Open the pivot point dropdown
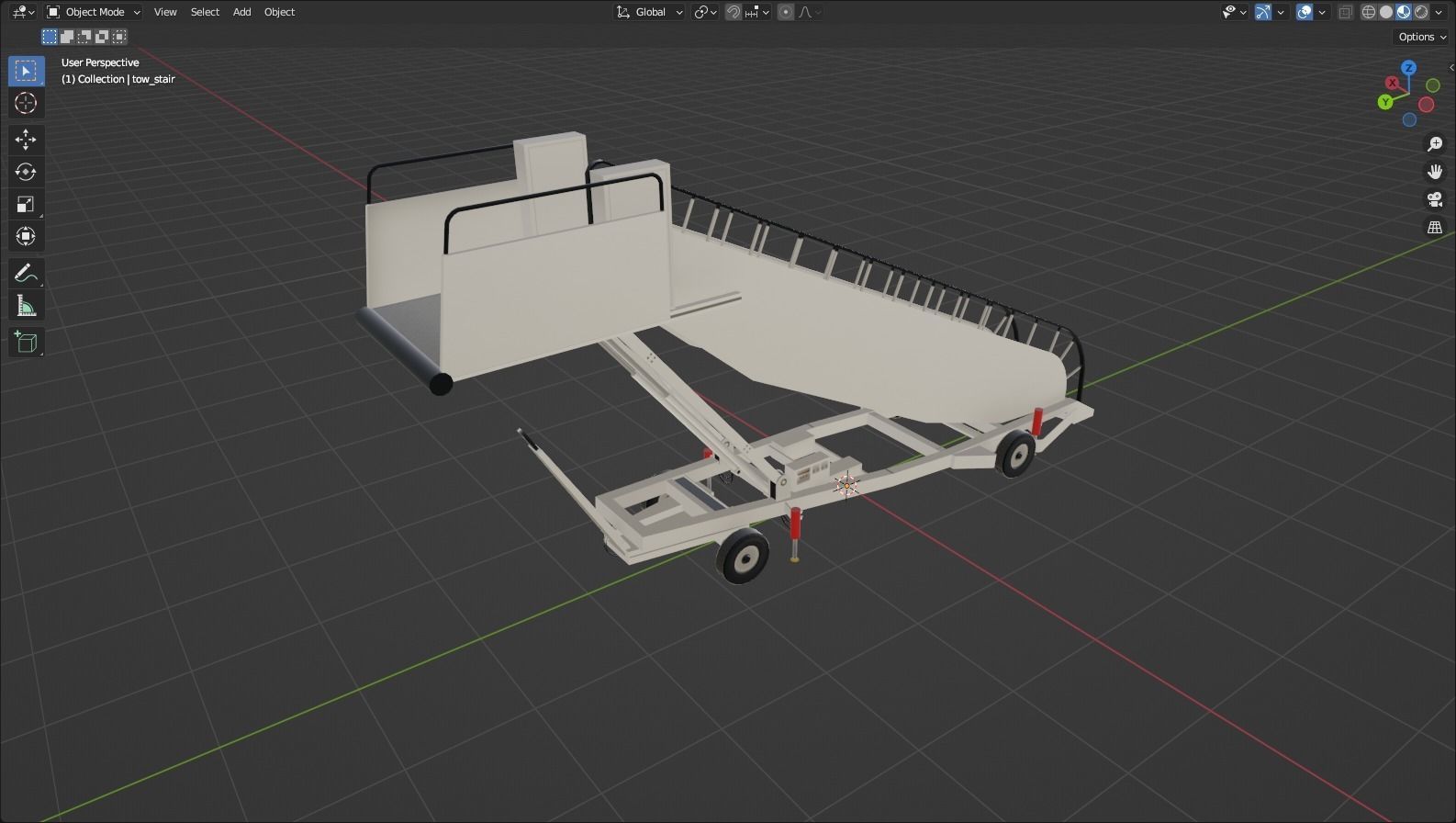The image size is (1456, 823). (x=705, y=12)
